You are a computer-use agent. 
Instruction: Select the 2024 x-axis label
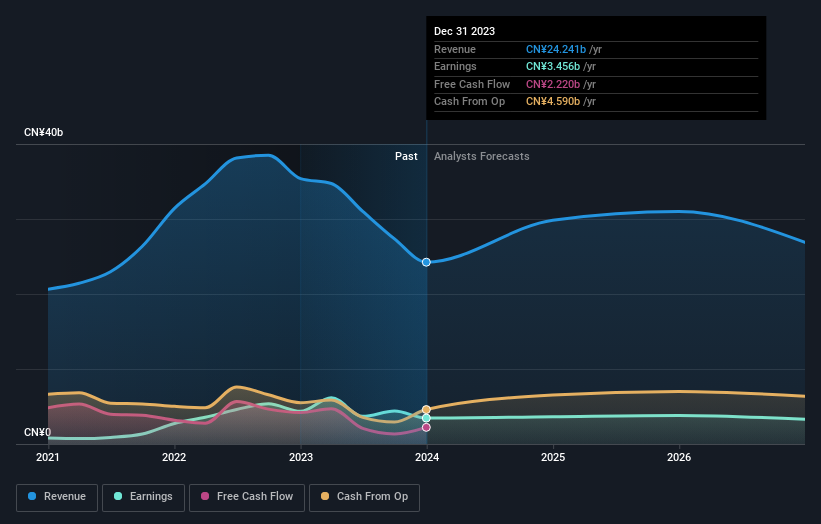[x=427, y=457]
